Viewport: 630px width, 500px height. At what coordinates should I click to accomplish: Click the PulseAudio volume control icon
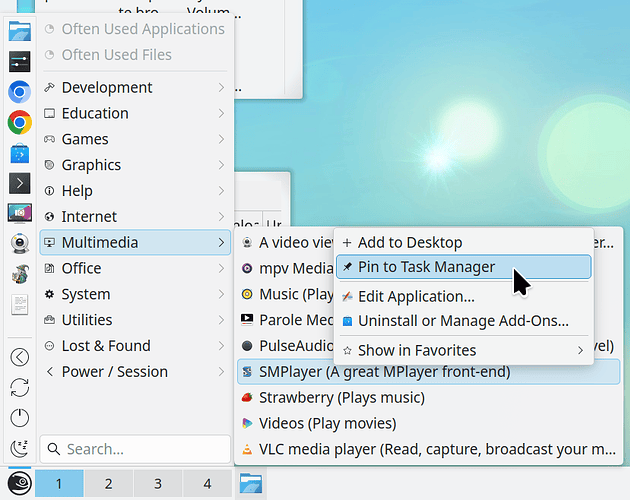[x=247, y=346]
